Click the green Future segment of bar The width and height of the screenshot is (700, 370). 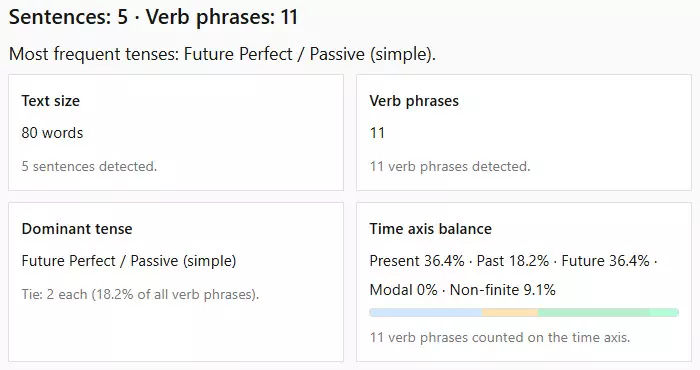(594, 312)
